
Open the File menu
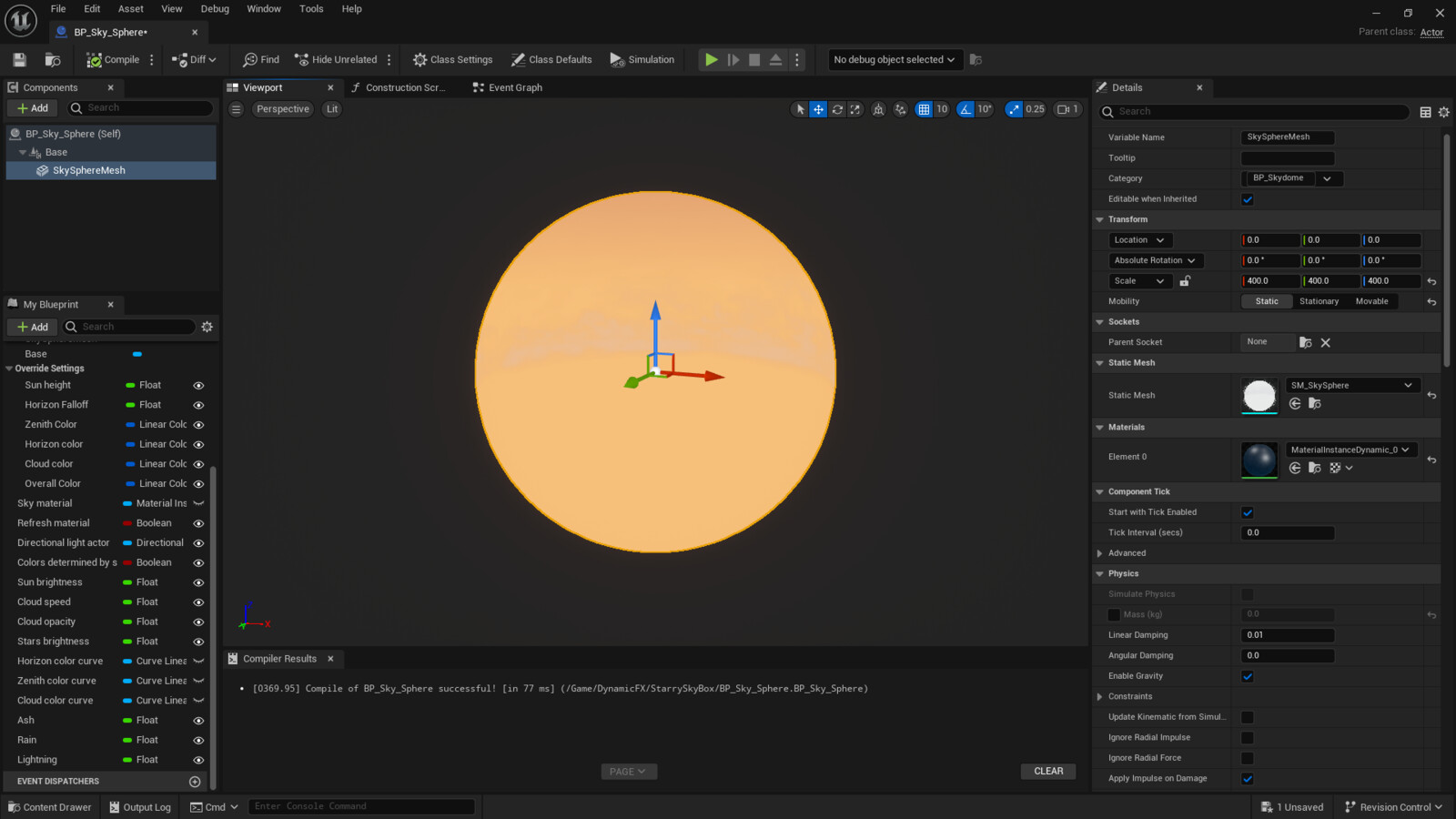(x=58, y=9)
